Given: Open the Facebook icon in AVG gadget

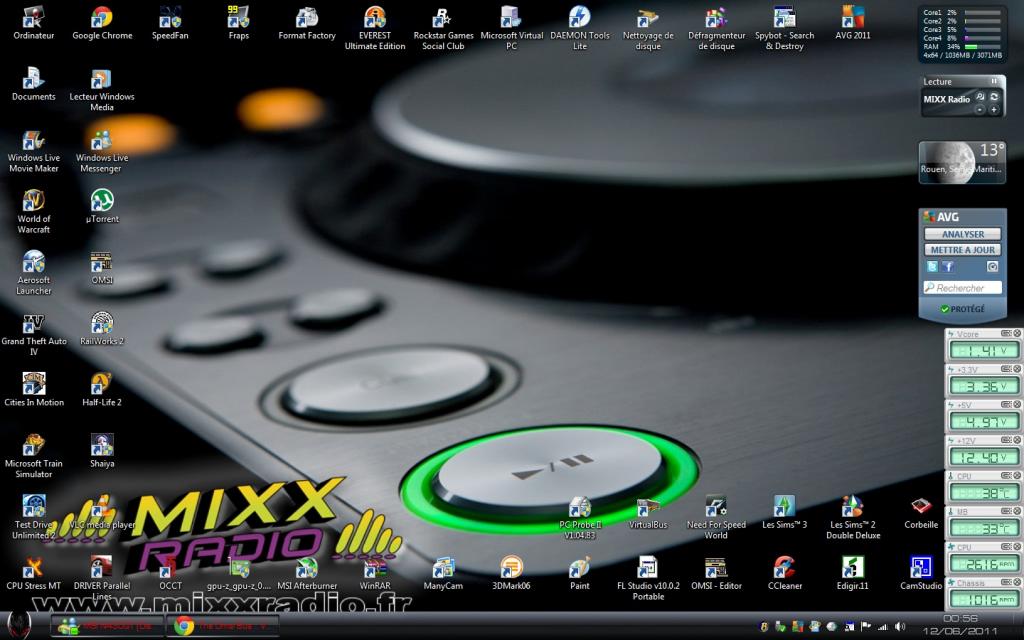Looking at the screenshot, I should 948,266.
